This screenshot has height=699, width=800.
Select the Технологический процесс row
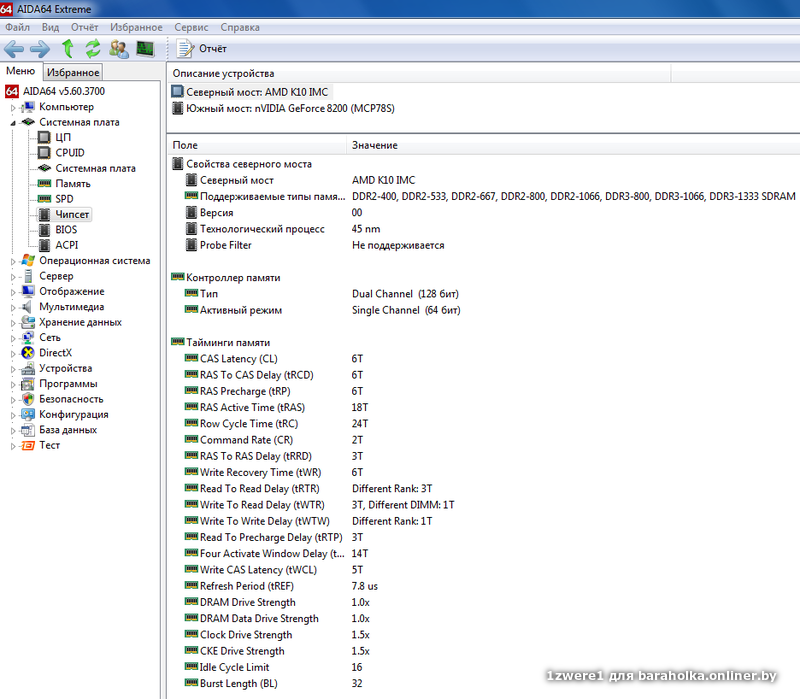click(x=484, y=229)
